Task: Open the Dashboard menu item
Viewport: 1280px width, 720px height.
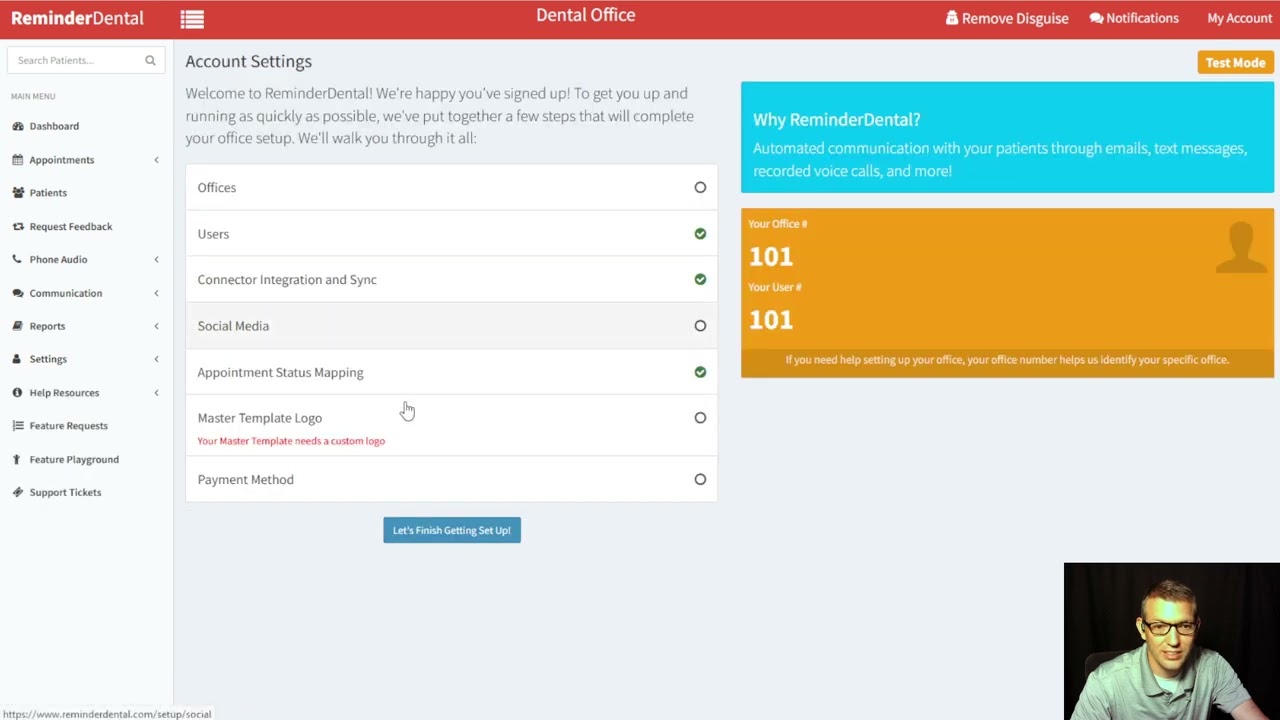Action: coord(86,126)
